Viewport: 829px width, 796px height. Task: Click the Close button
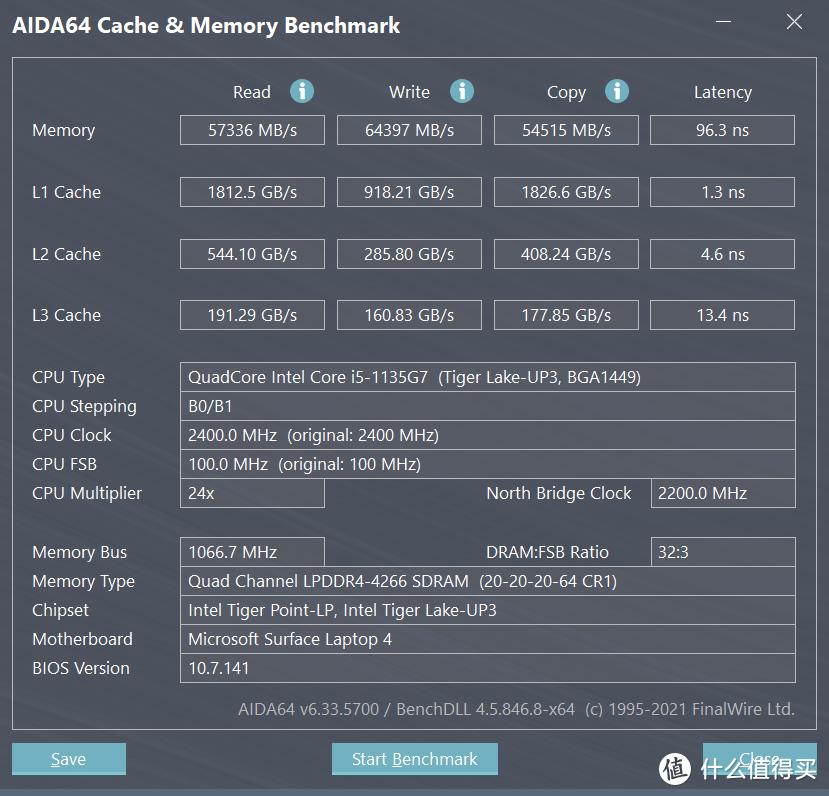pos(760,758)
